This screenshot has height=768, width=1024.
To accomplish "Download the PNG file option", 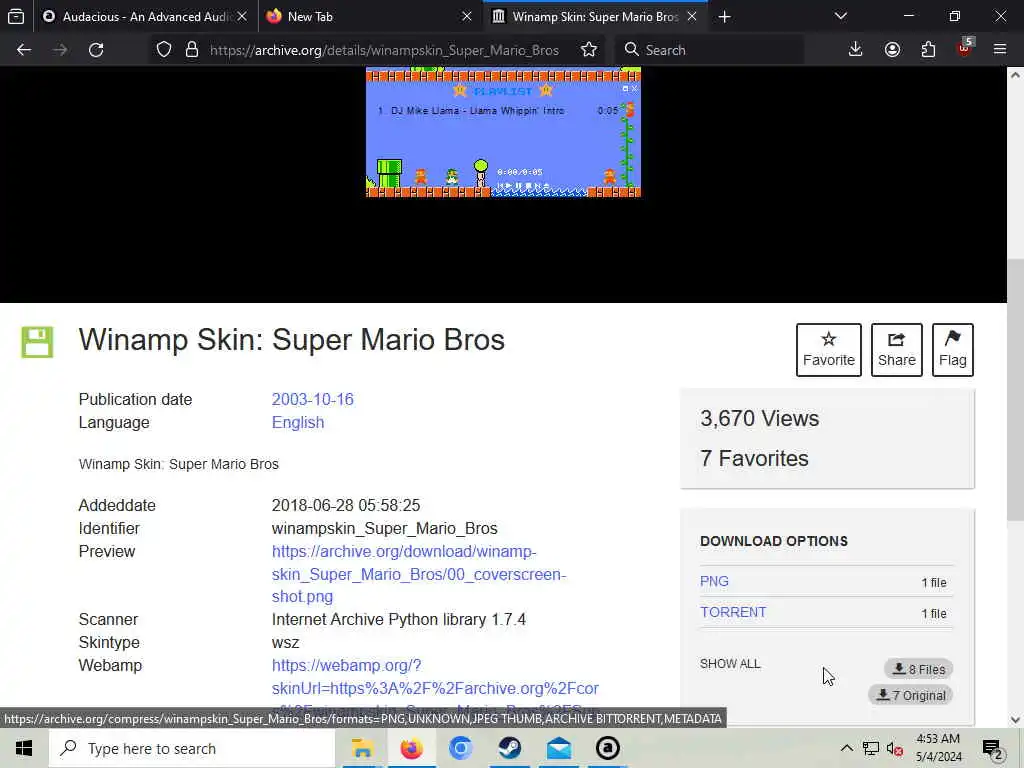I will click(x=714, y=581).
